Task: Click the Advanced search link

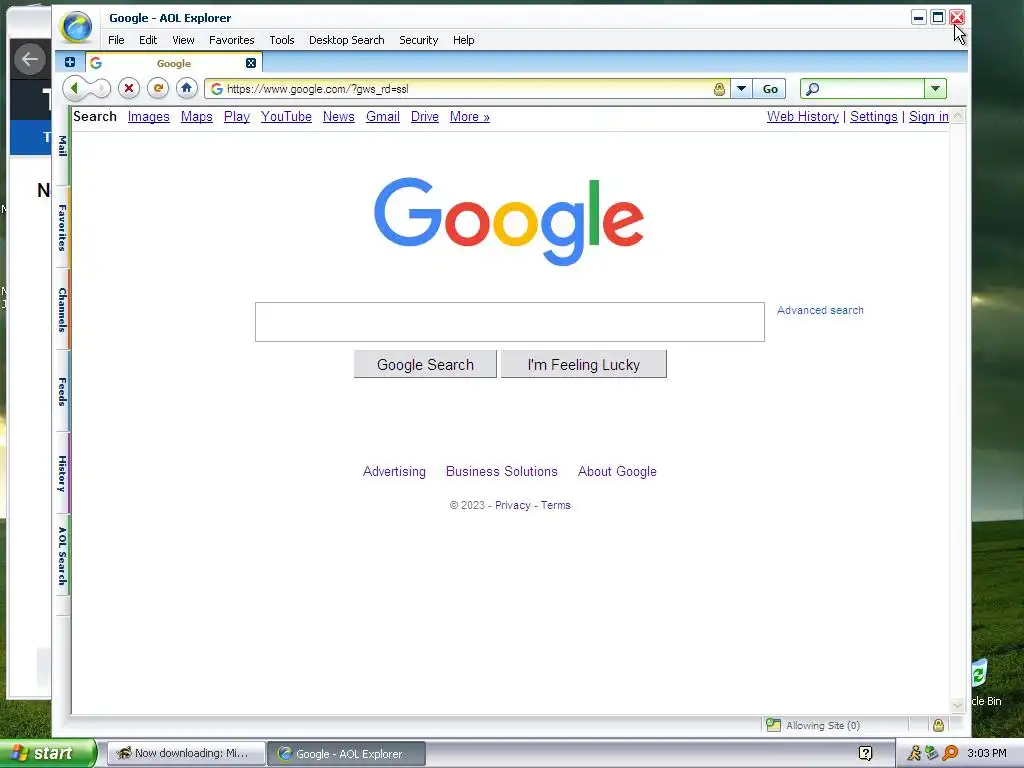Action: (820, 310)
